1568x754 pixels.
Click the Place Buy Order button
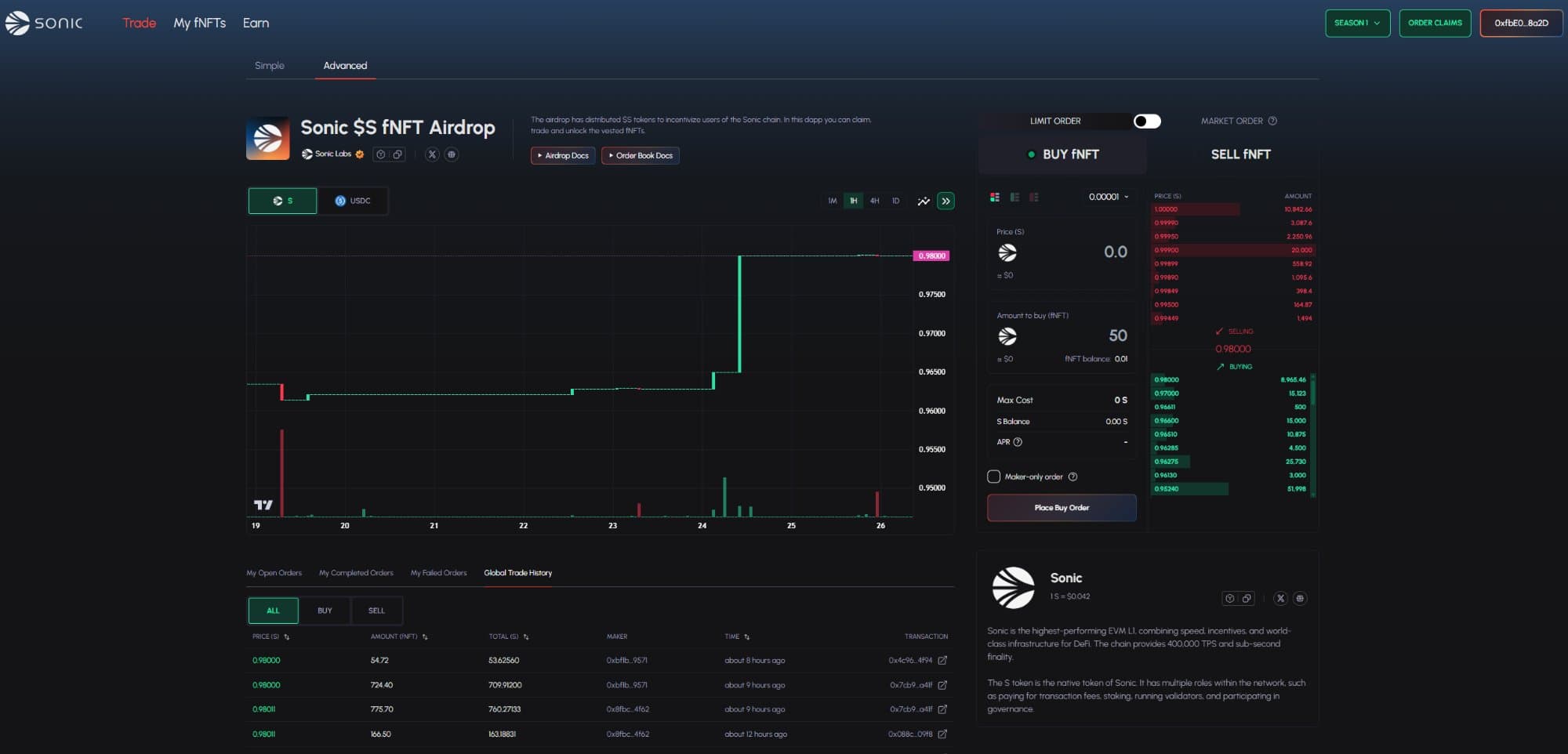pyautogui.click(x=1061, y=507)
